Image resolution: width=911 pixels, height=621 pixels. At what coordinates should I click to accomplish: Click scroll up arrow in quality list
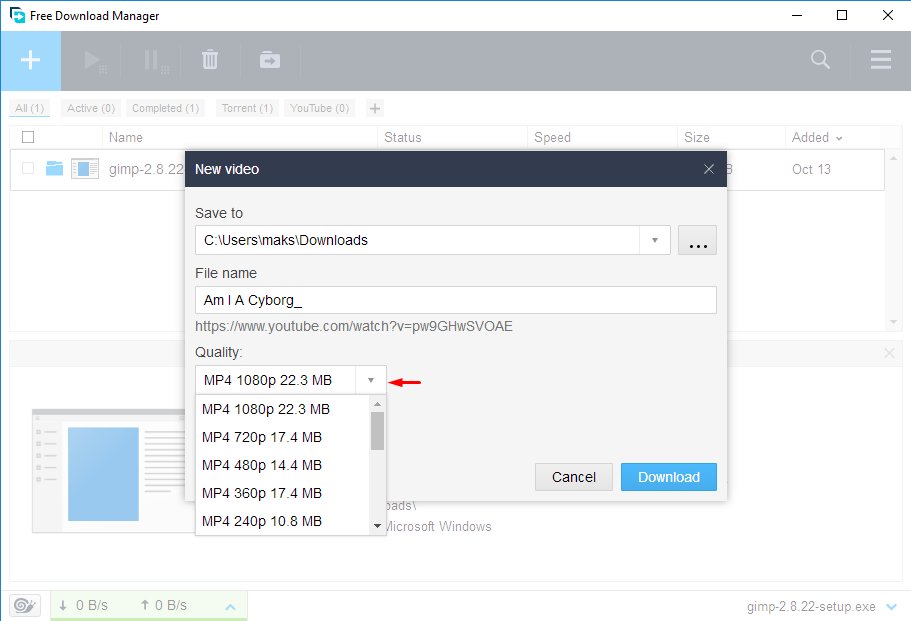point(377,404)
